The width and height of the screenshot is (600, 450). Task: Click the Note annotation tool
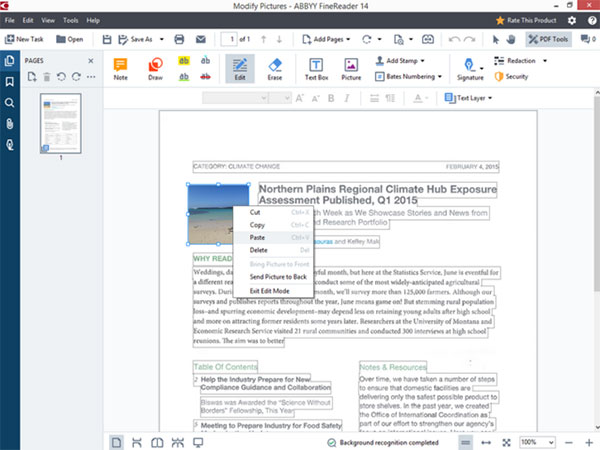pos(120,67)
